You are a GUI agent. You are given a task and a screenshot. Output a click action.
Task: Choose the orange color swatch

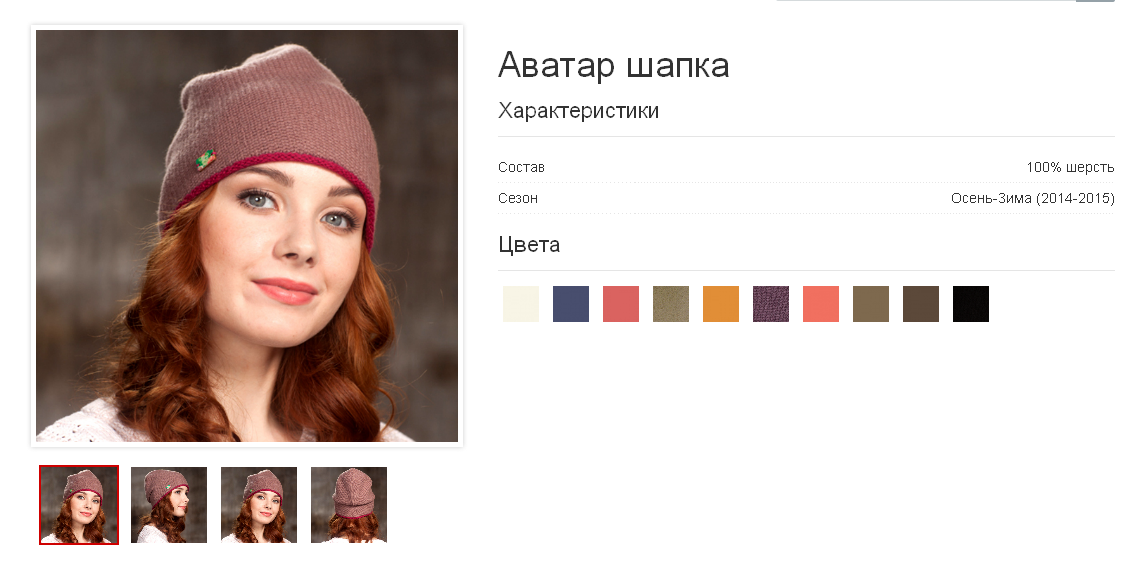click(721, 304)
